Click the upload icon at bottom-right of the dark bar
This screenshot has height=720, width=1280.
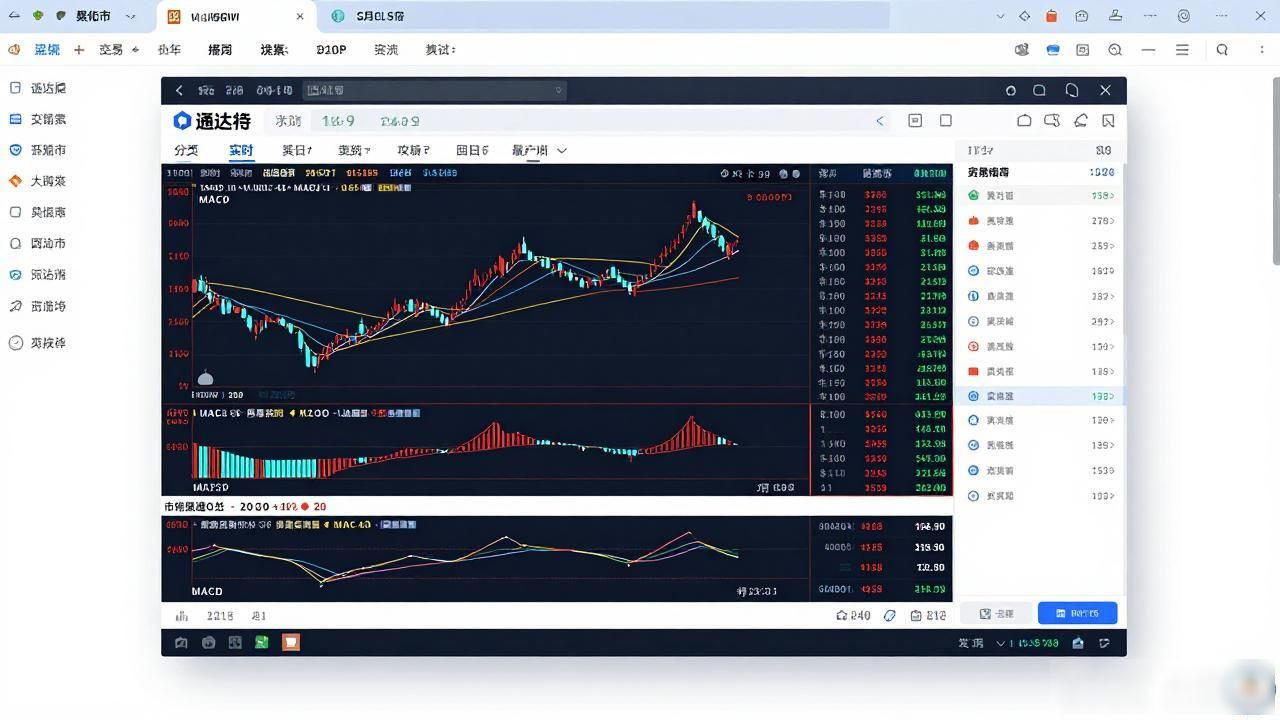click(x=1078, y=643)
